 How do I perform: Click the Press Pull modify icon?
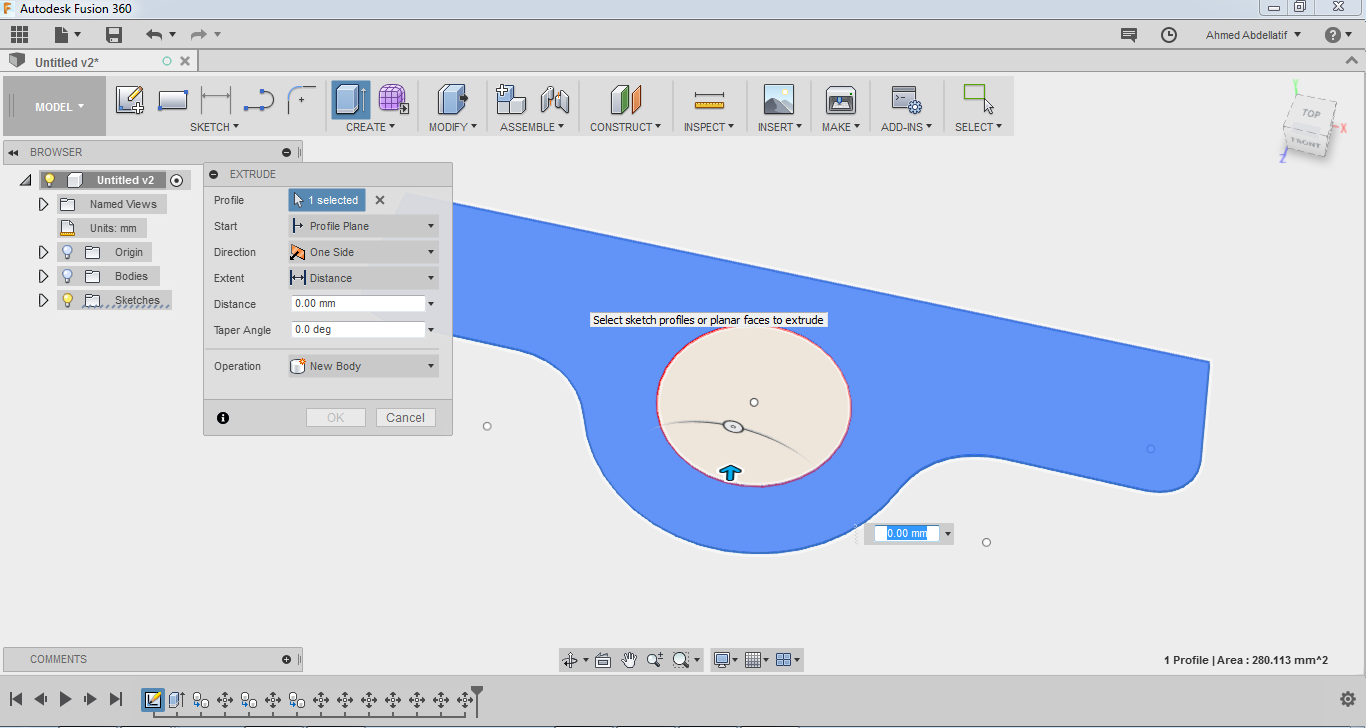pos(453,100)
